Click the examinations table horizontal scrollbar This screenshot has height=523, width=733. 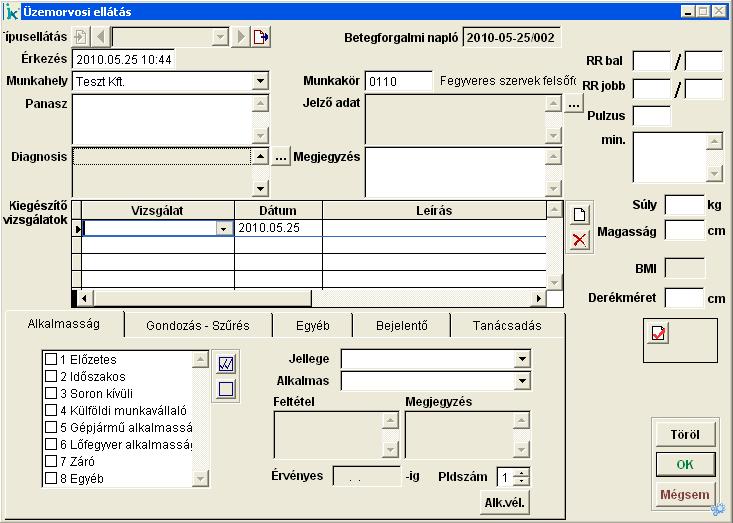(x=310, y=298)
